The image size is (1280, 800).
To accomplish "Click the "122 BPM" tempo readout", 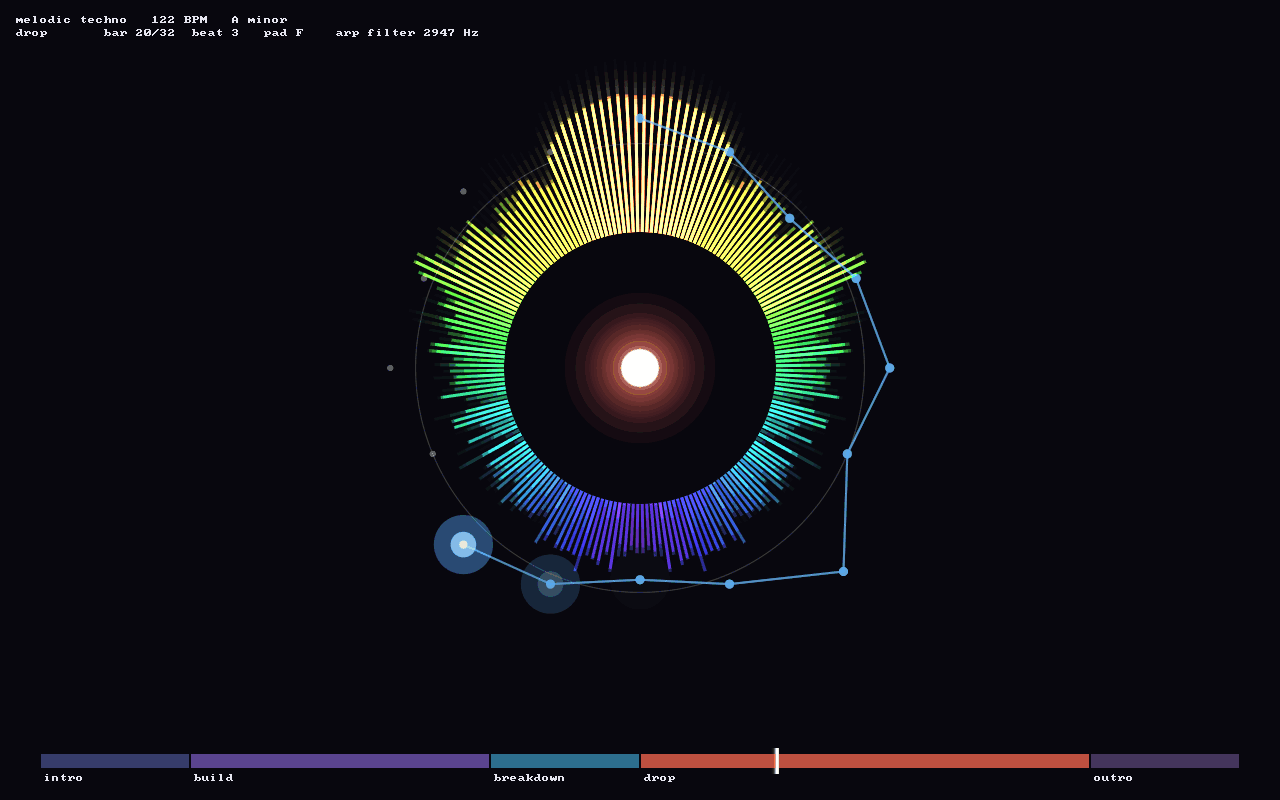I will pyautogui.click(x=179, y=20).
